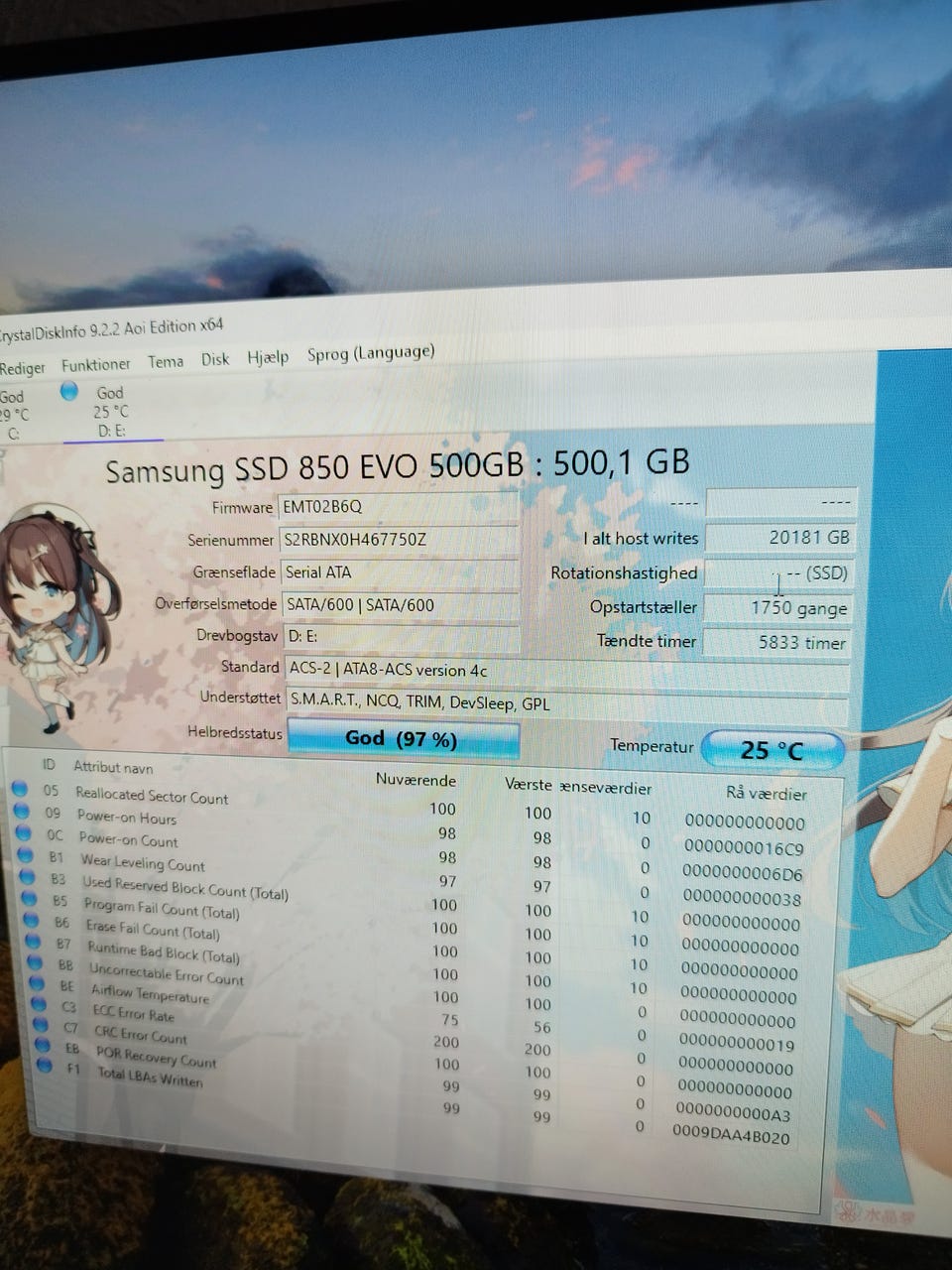Select the Power-on Hours attribute name

click(x=127, y=817)
